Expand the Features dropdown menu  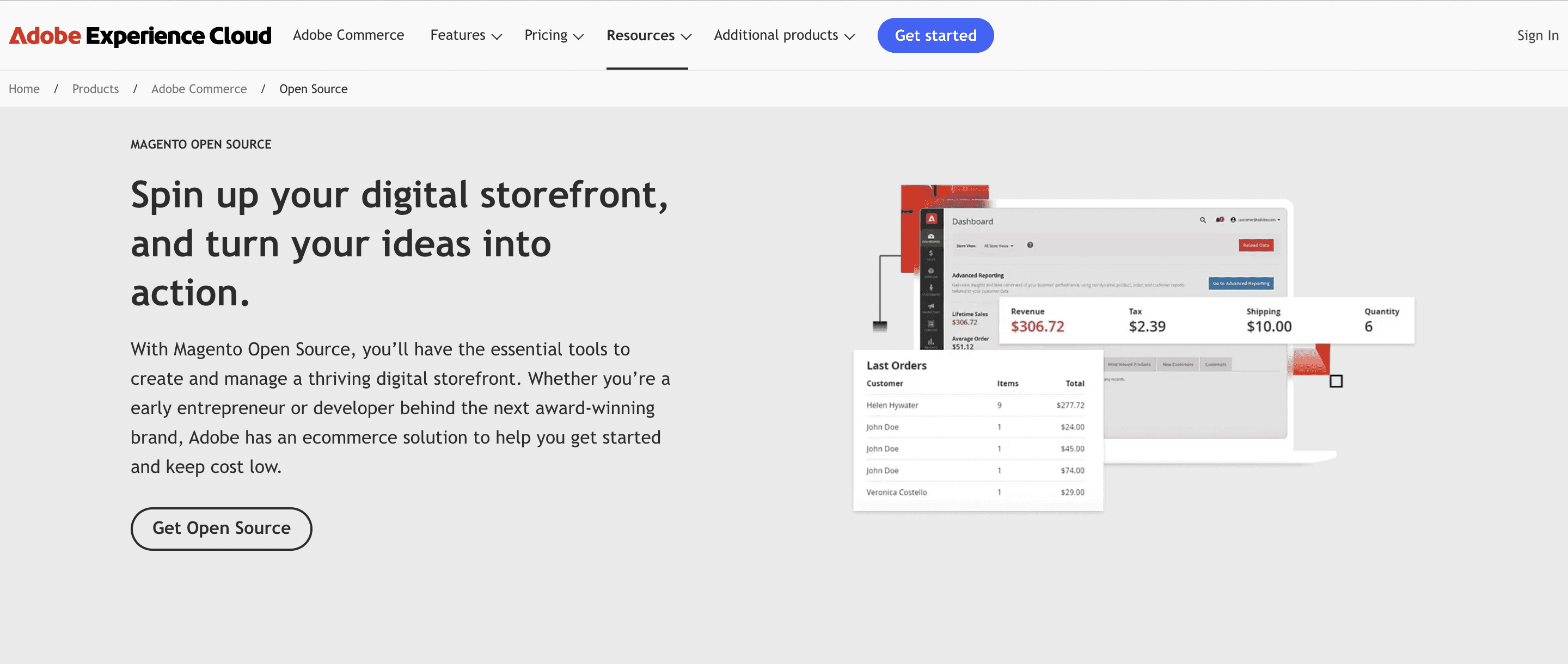[465, 35]
